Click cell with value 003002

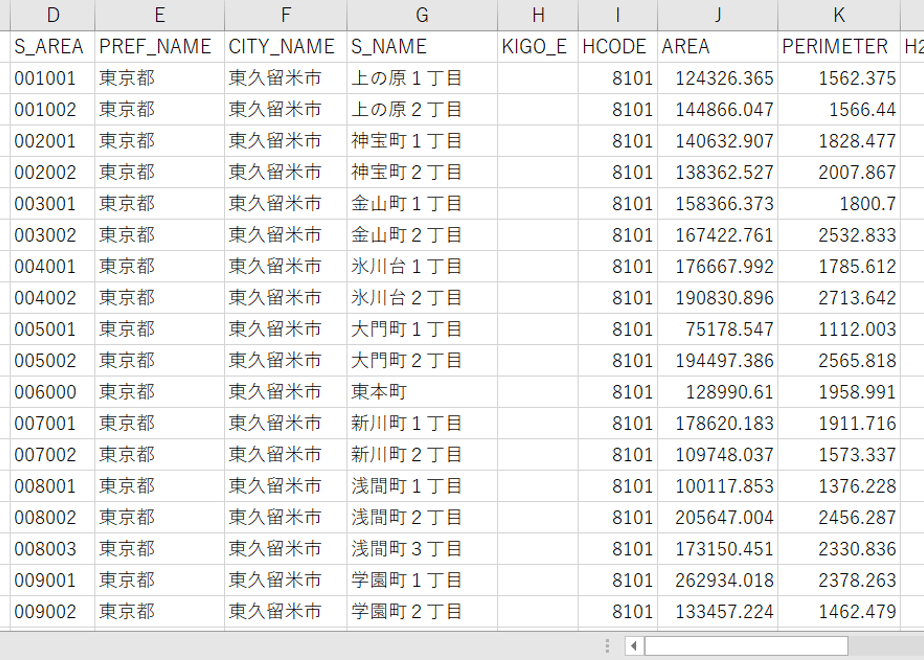click(52, 235)
